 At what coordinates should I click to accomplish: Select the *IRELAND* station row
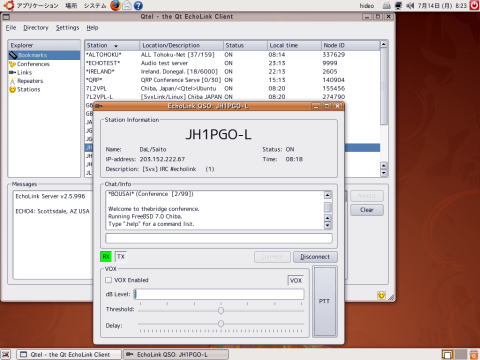click(232, 71)
